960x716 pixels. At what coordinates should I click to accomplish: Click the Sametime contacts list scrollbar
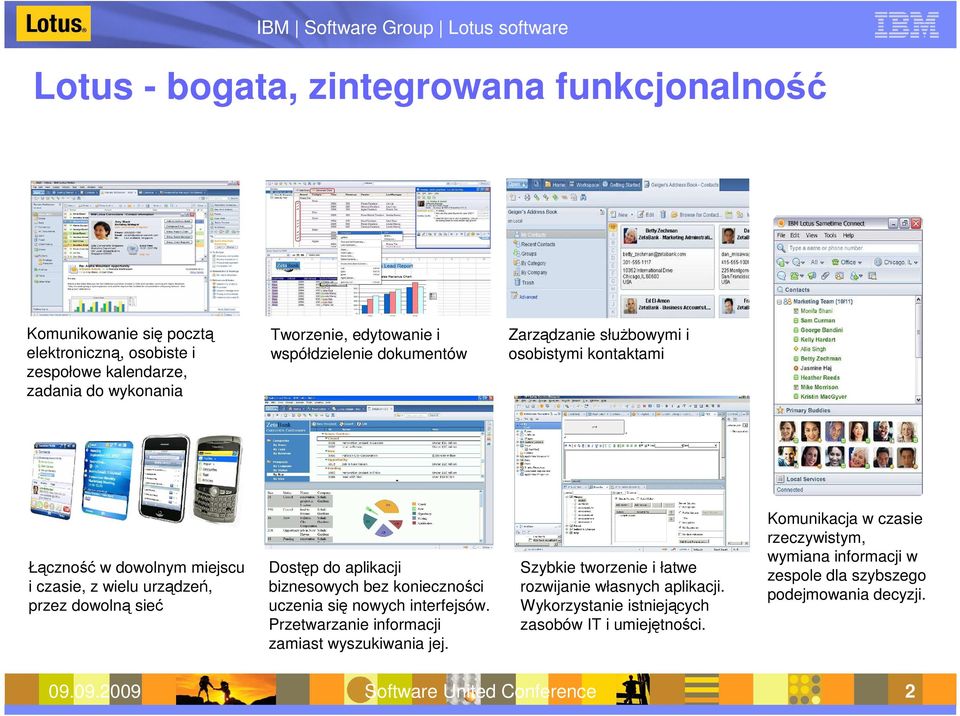tap(918, 349)
